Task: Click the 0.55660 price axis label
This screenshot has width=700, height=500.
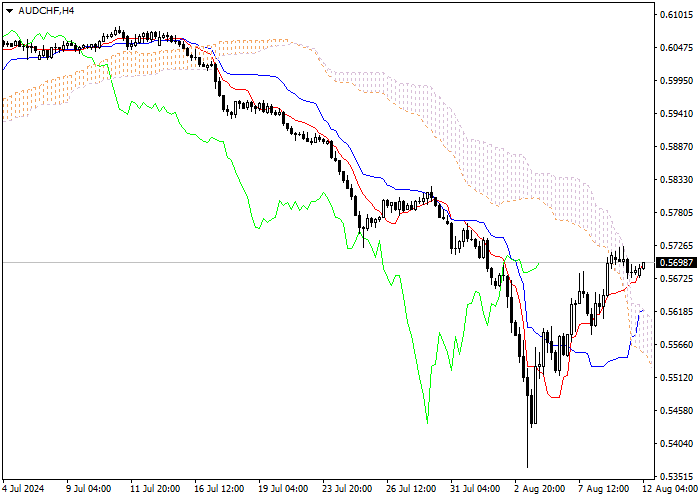Action: pyautogui.click(x=676, y=345)
